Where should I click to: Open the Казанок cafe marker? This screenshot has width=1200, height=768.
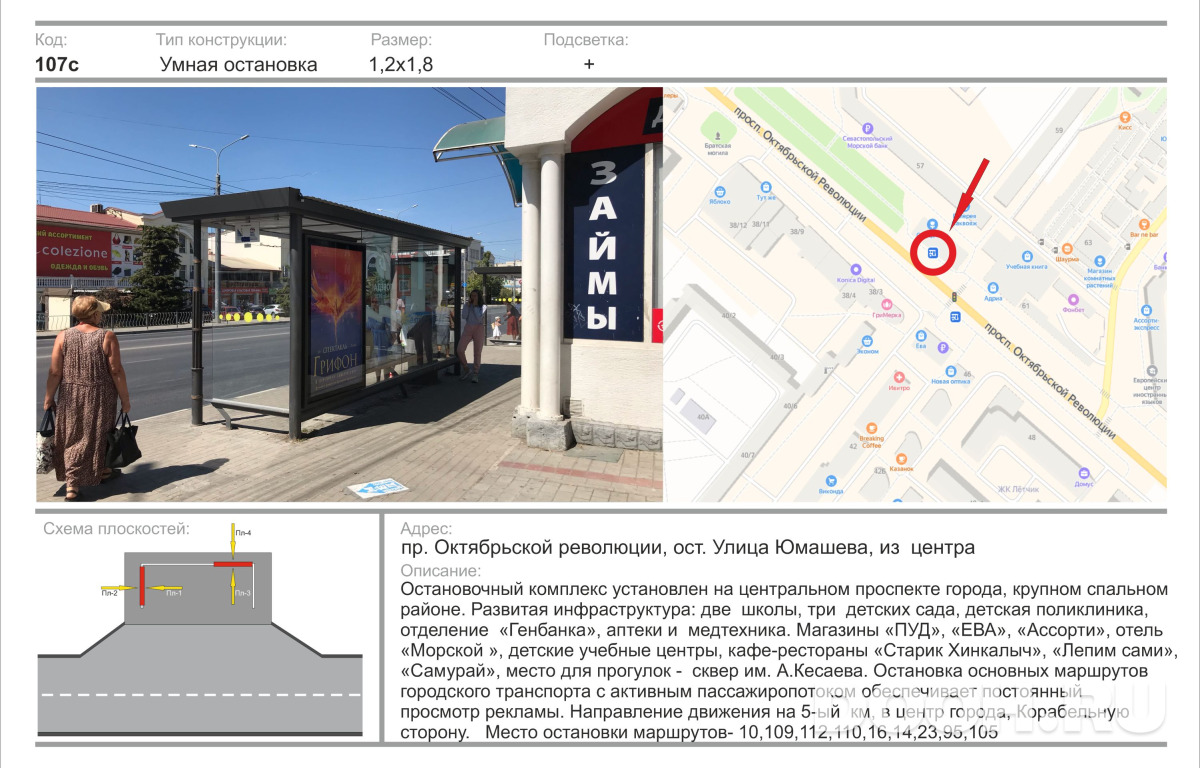coord(901,457)
